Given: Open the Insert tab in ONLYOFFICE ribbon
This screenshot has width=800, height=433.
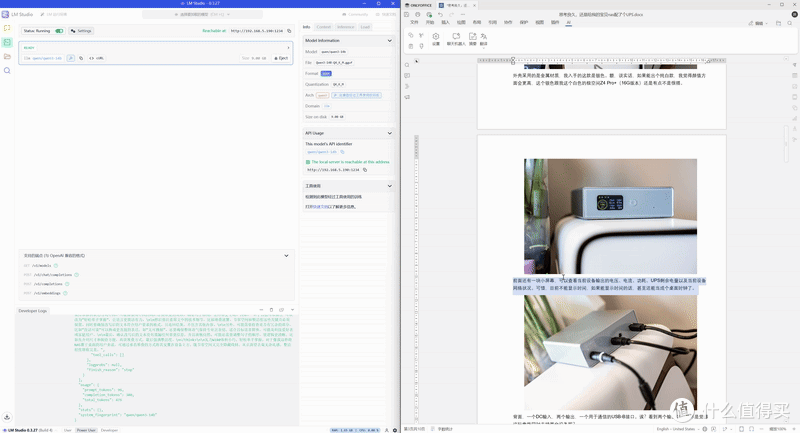Looking at the screenshot, I should [x=445, y=22].
